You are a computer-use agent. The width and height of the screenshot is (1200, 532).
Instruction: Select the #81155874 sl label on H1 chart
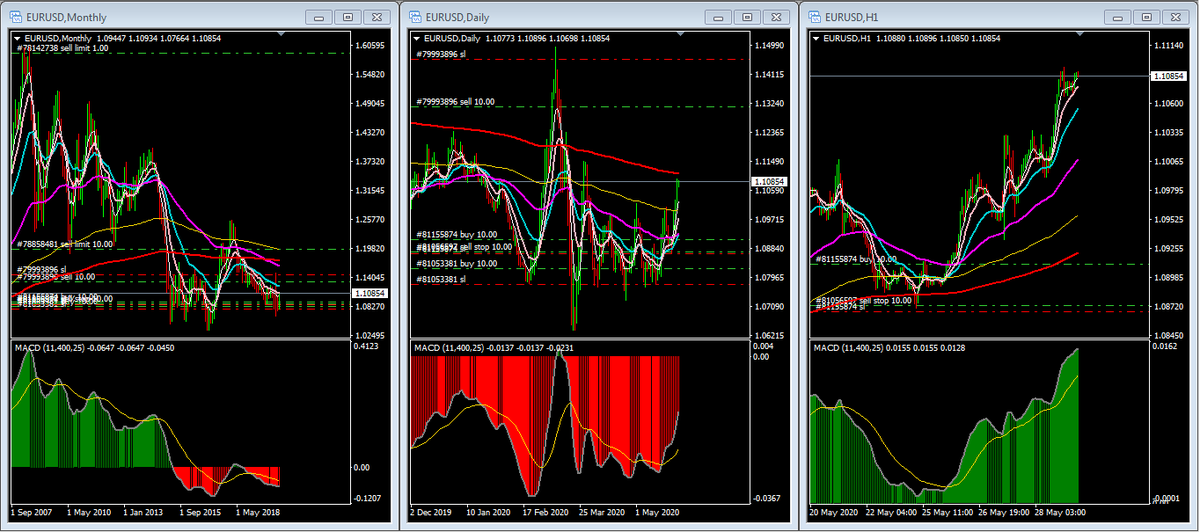(841, 307)
